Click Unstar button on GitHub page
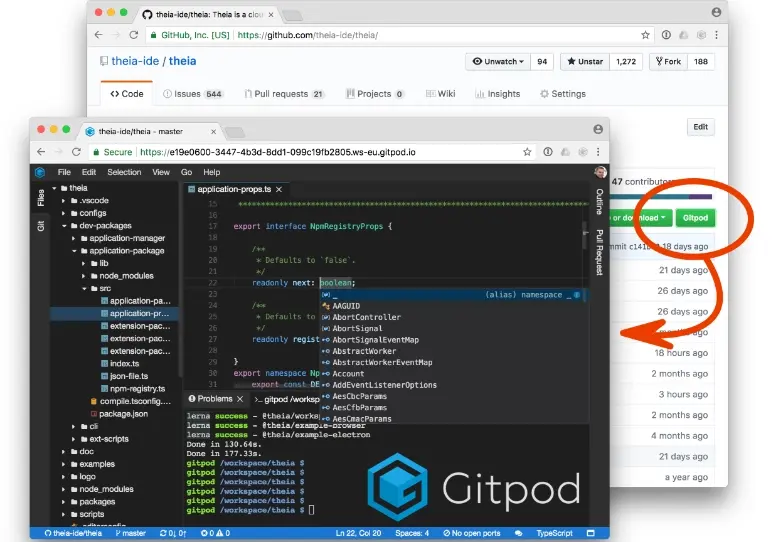772x542 pixels. click(x=585, y=62)
